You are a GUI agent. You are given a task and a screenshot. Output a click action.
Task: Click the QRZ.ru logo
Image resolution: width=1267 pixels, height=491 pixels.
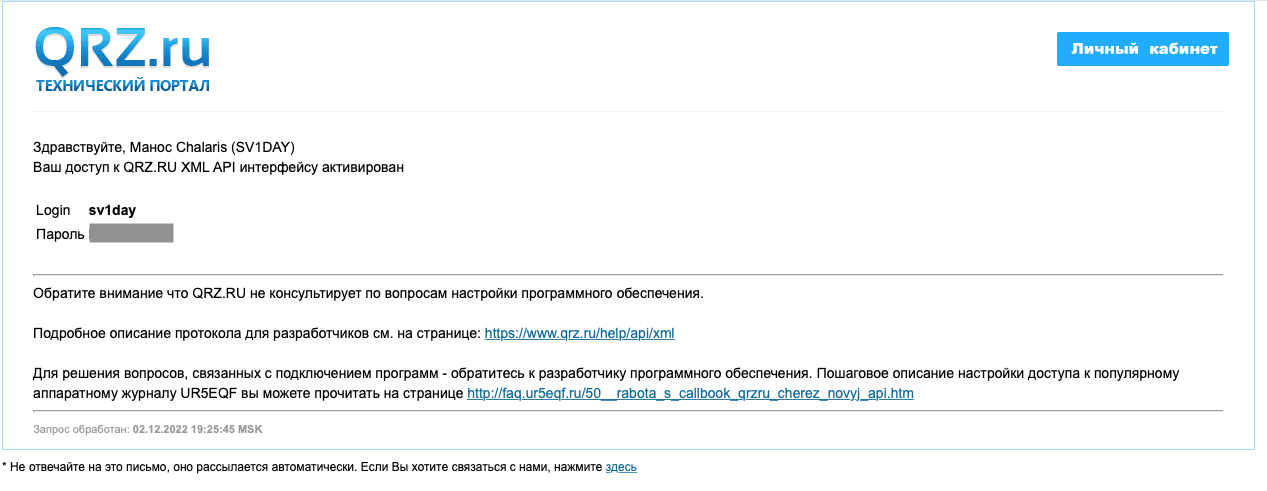click(122, 47)
